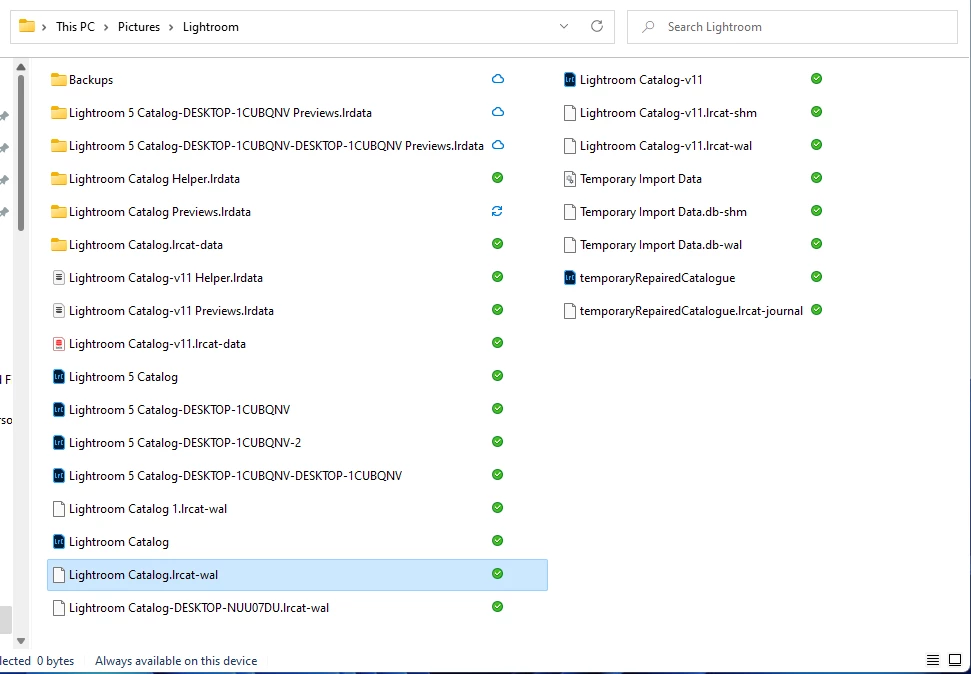The height and width of the screenshot is (674, 971).
Task: Expand the chevron before This PC
Action: tap(44, 27)
